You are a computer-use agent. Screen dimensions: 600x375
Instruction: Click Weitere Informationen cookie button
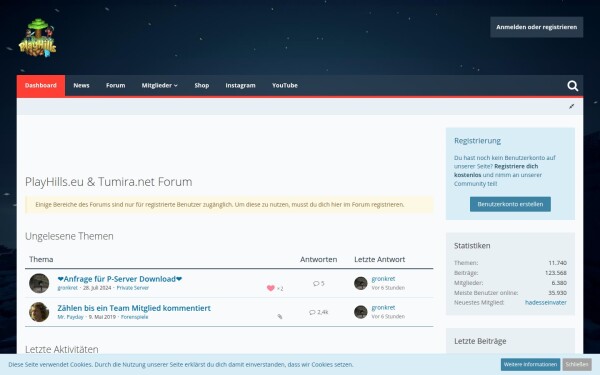pos(530,364)
